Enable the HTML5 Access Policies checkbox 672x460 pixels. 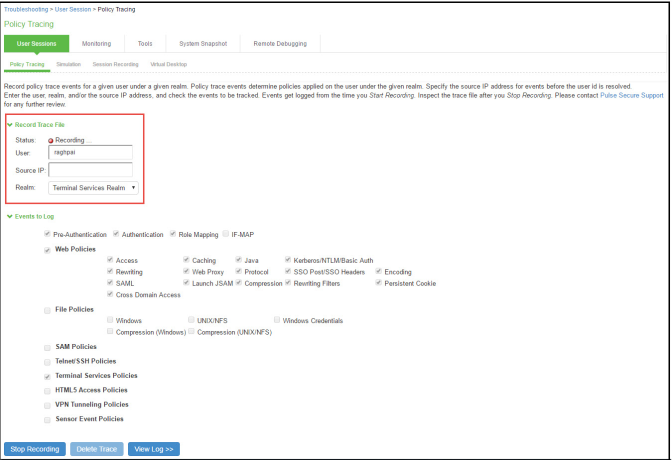point(47,391)
